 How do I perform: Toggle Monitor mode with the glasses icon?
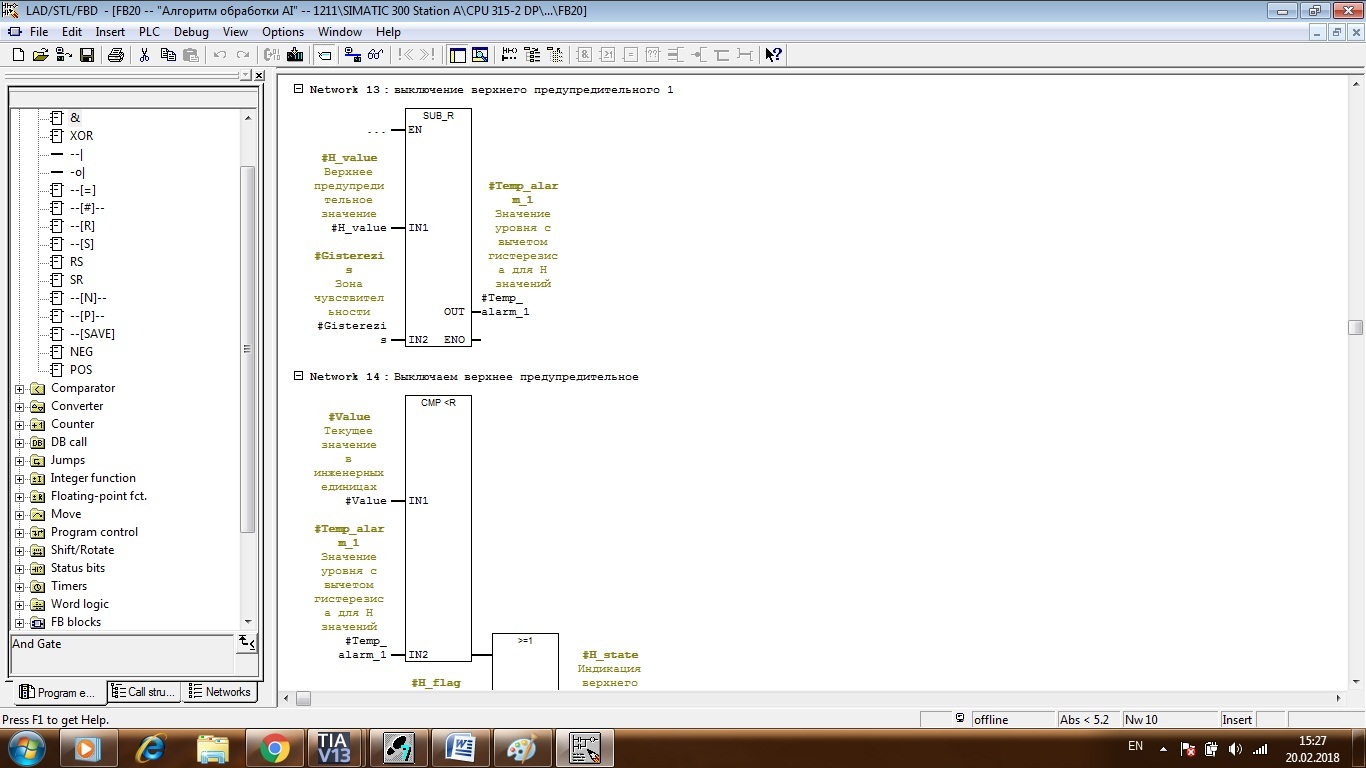(376, 55)
